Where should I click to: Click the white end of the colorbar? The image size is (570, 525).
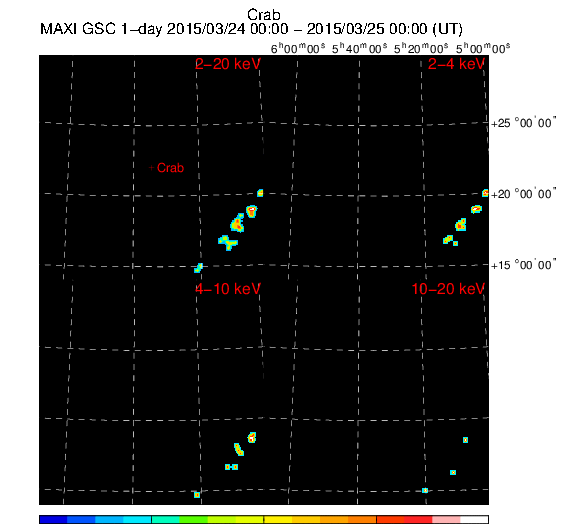click(x=474, y=519)
